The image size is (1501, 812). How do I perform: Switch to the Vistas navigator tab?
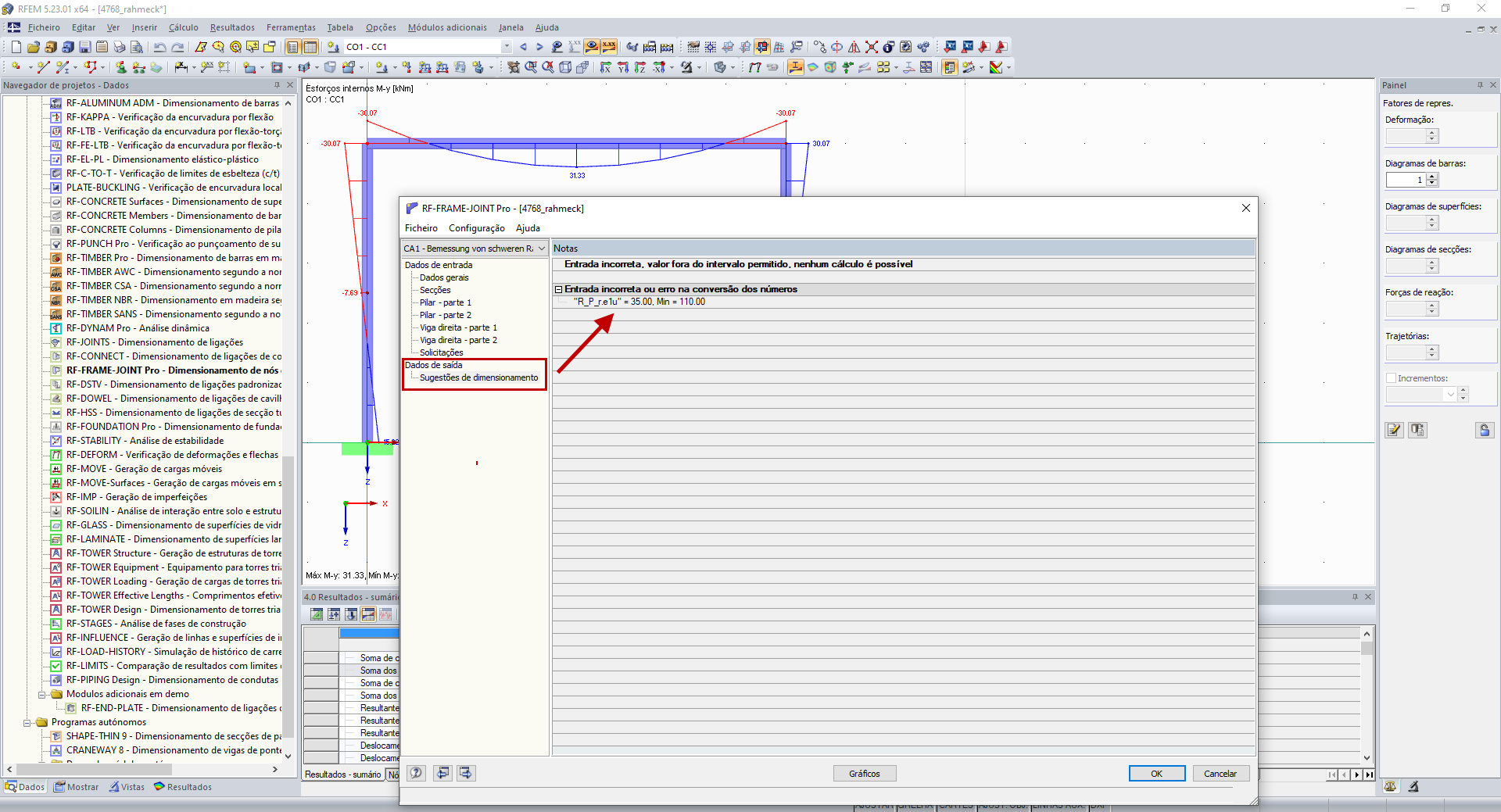[x=127, y=787]
